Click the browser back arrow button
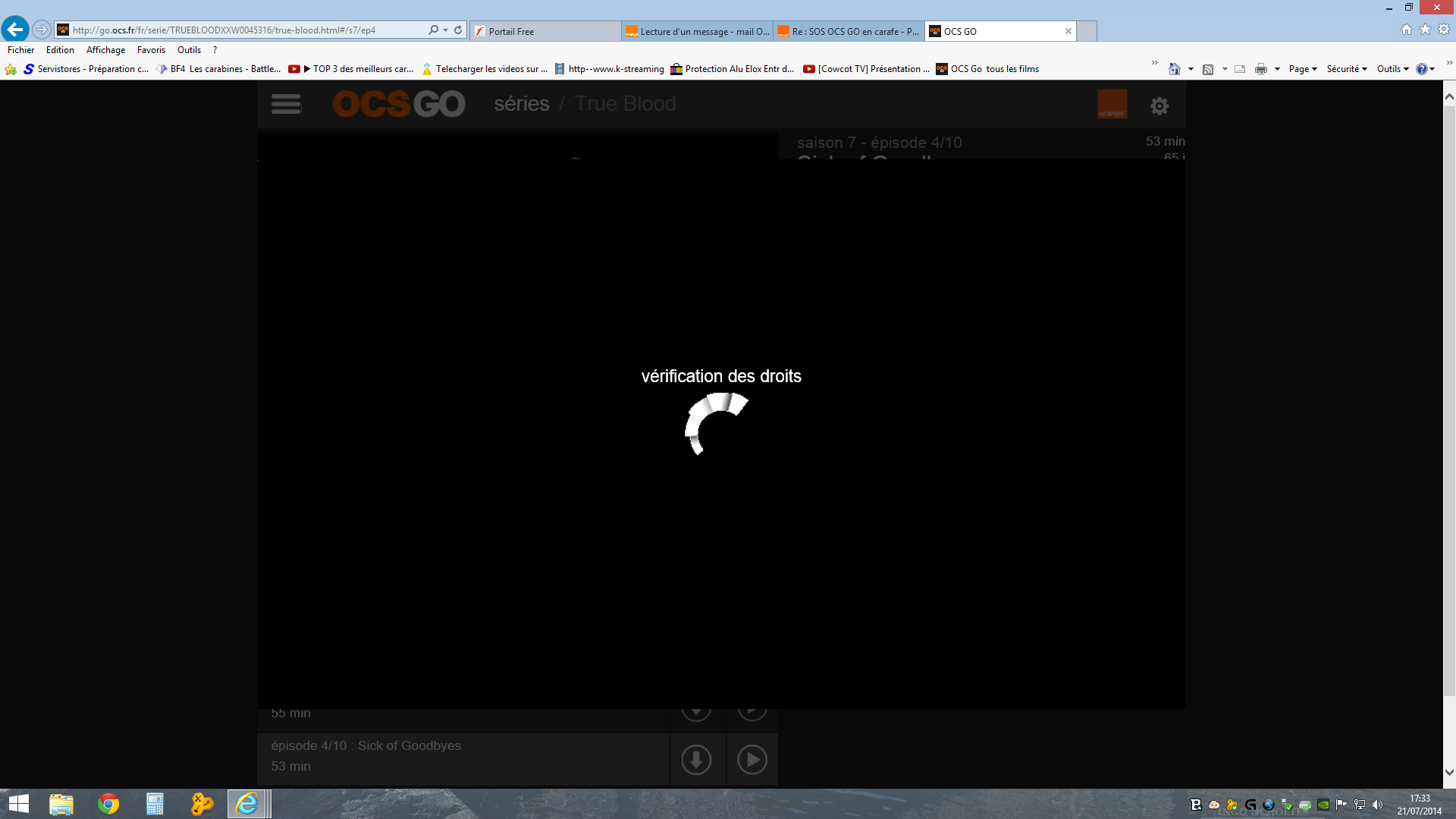1456x819 pixels. (15, 30)
